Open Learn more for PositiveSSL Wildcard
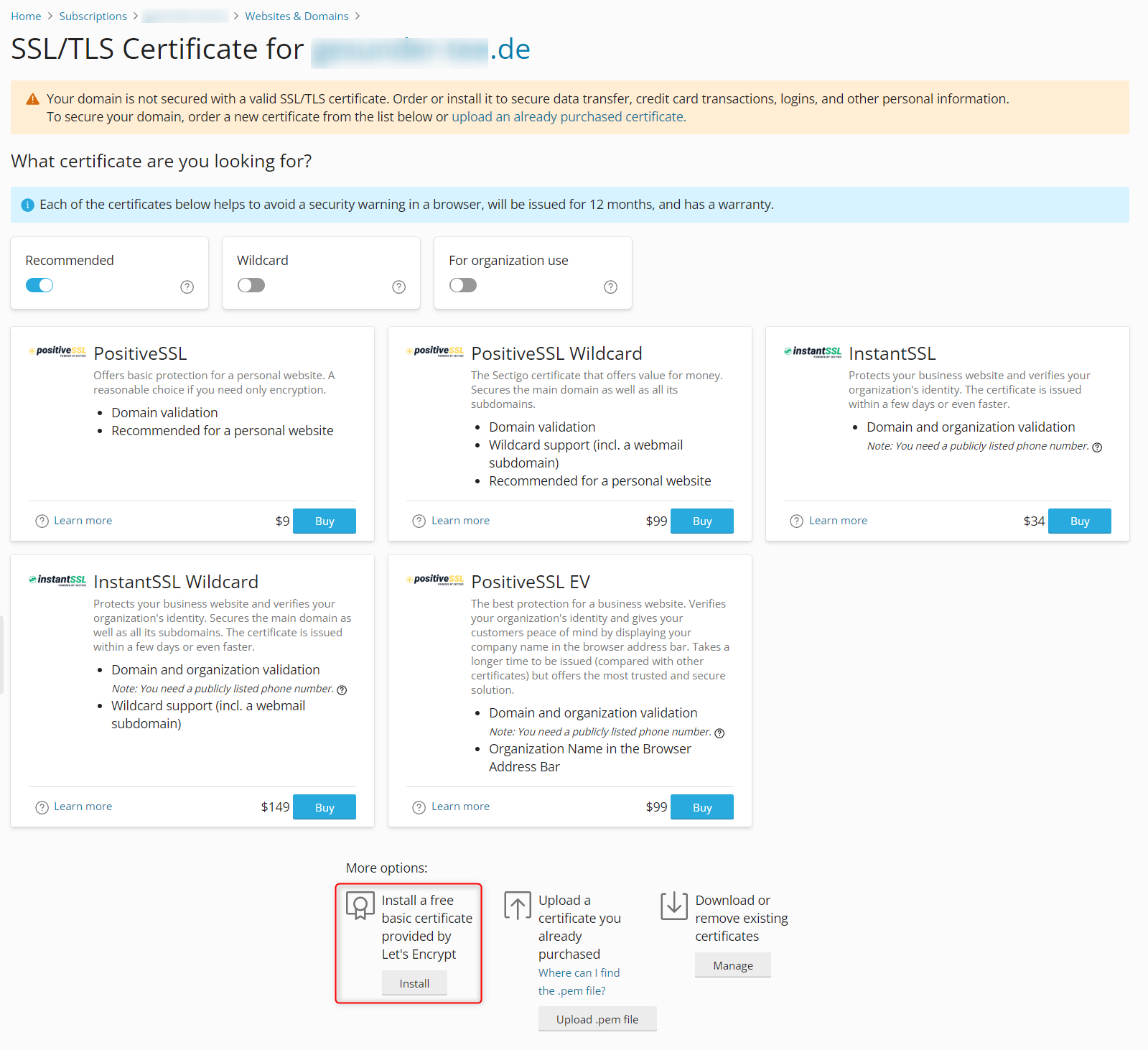Screen dimensions: 1148x1050 (x=460, y=521)
